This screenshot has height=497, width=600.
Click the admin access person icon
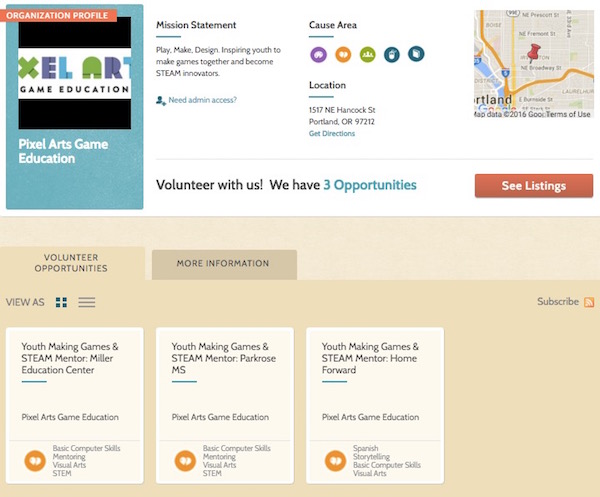pos(161,101)
